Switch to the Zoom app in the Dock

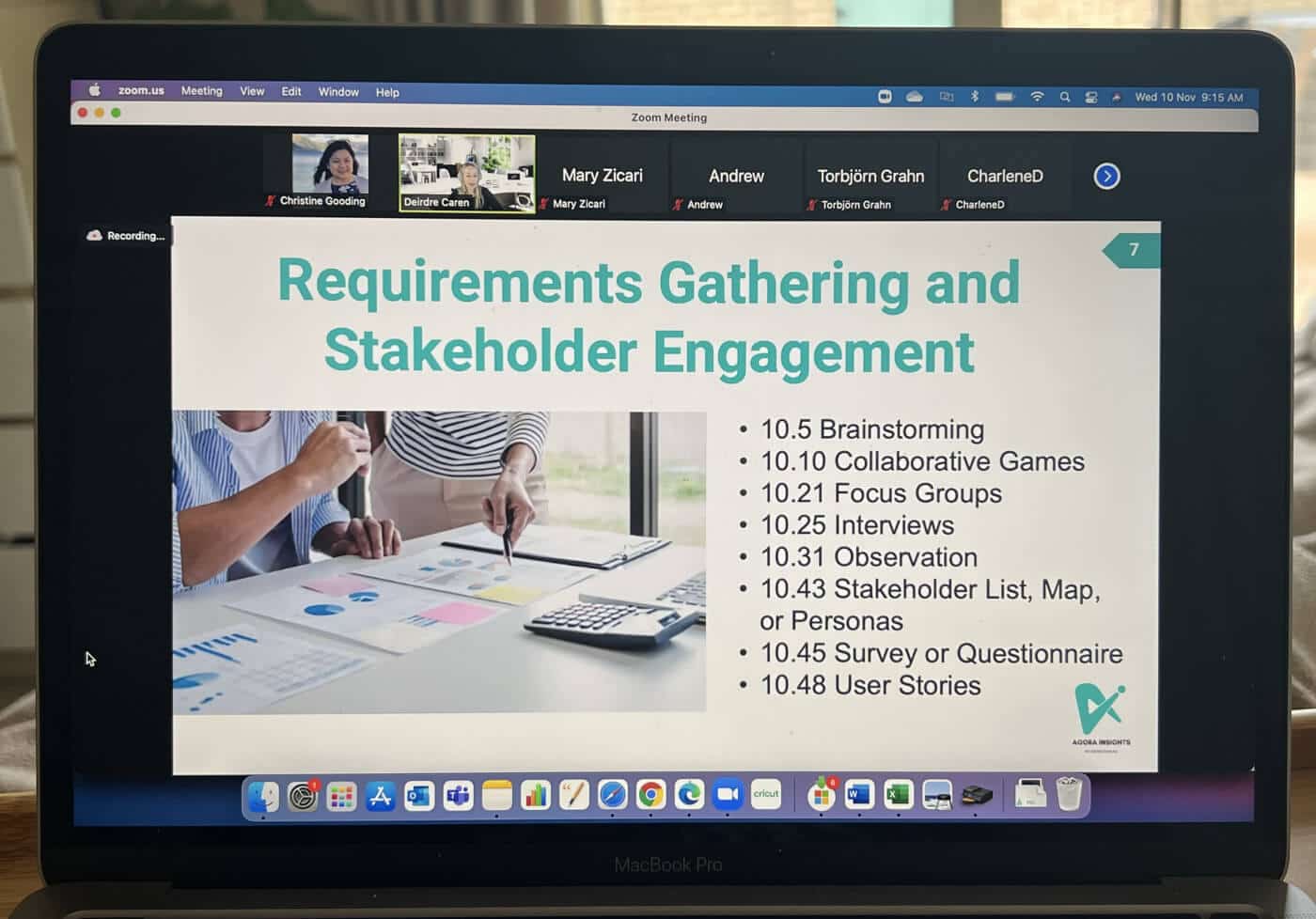pos(728,797)
